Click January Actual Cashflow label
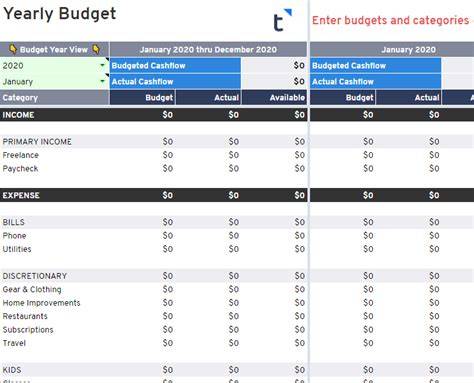The height and width of the screenshot is (383, 474). pos(343,81)
